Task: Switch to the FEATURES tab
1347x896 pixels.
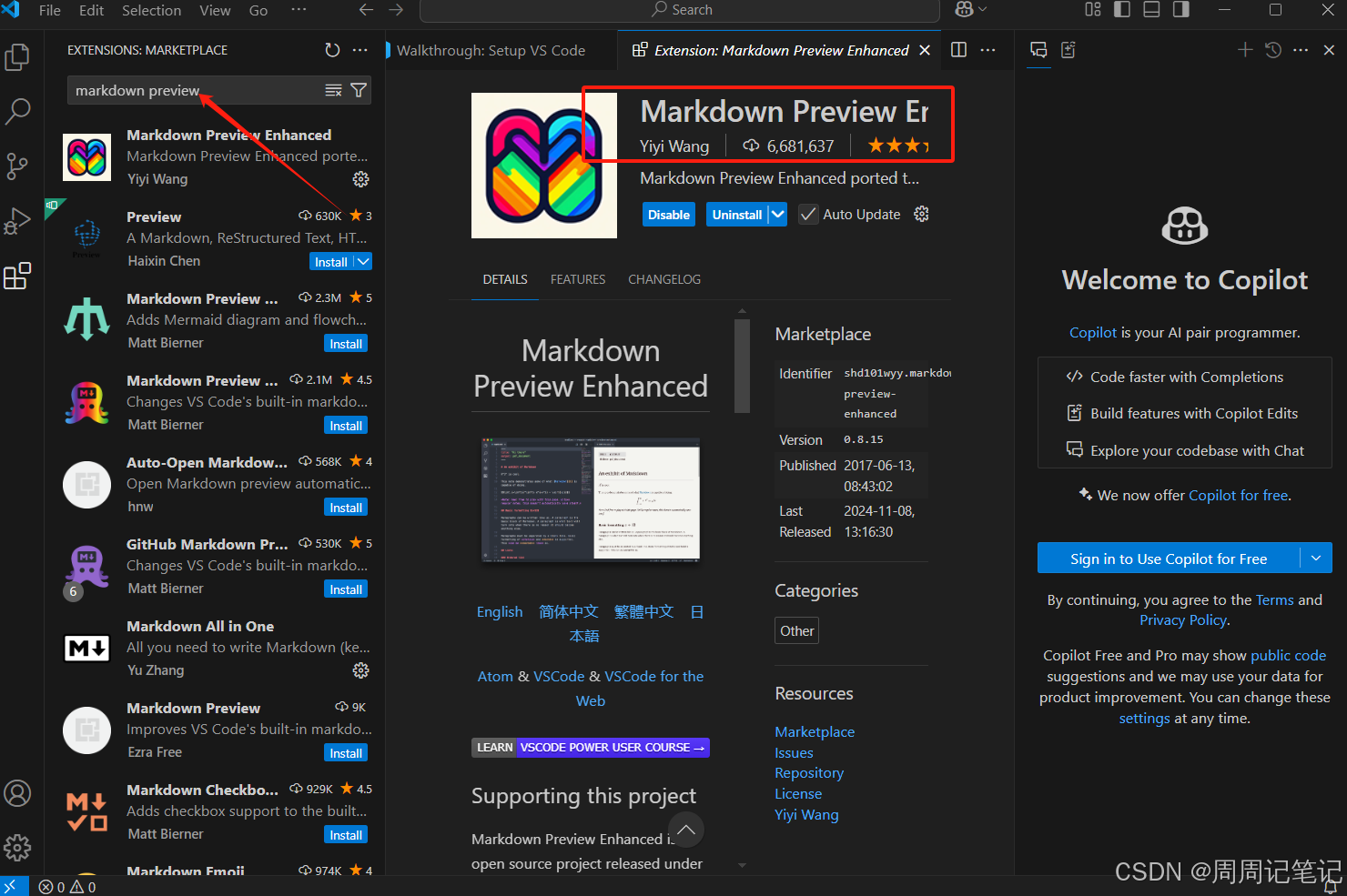Action: [578, 279]
